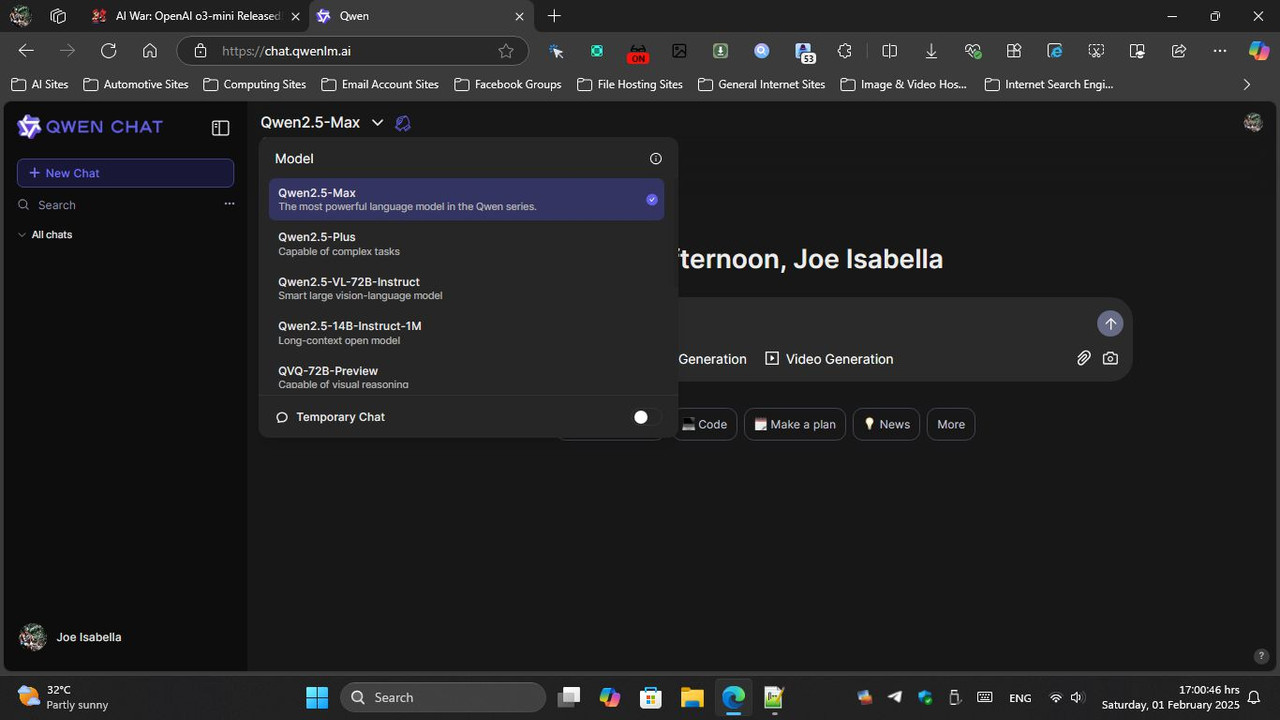Start a New Chat
Viewport: 1280px width, 720px height.
tap(125, 173)
